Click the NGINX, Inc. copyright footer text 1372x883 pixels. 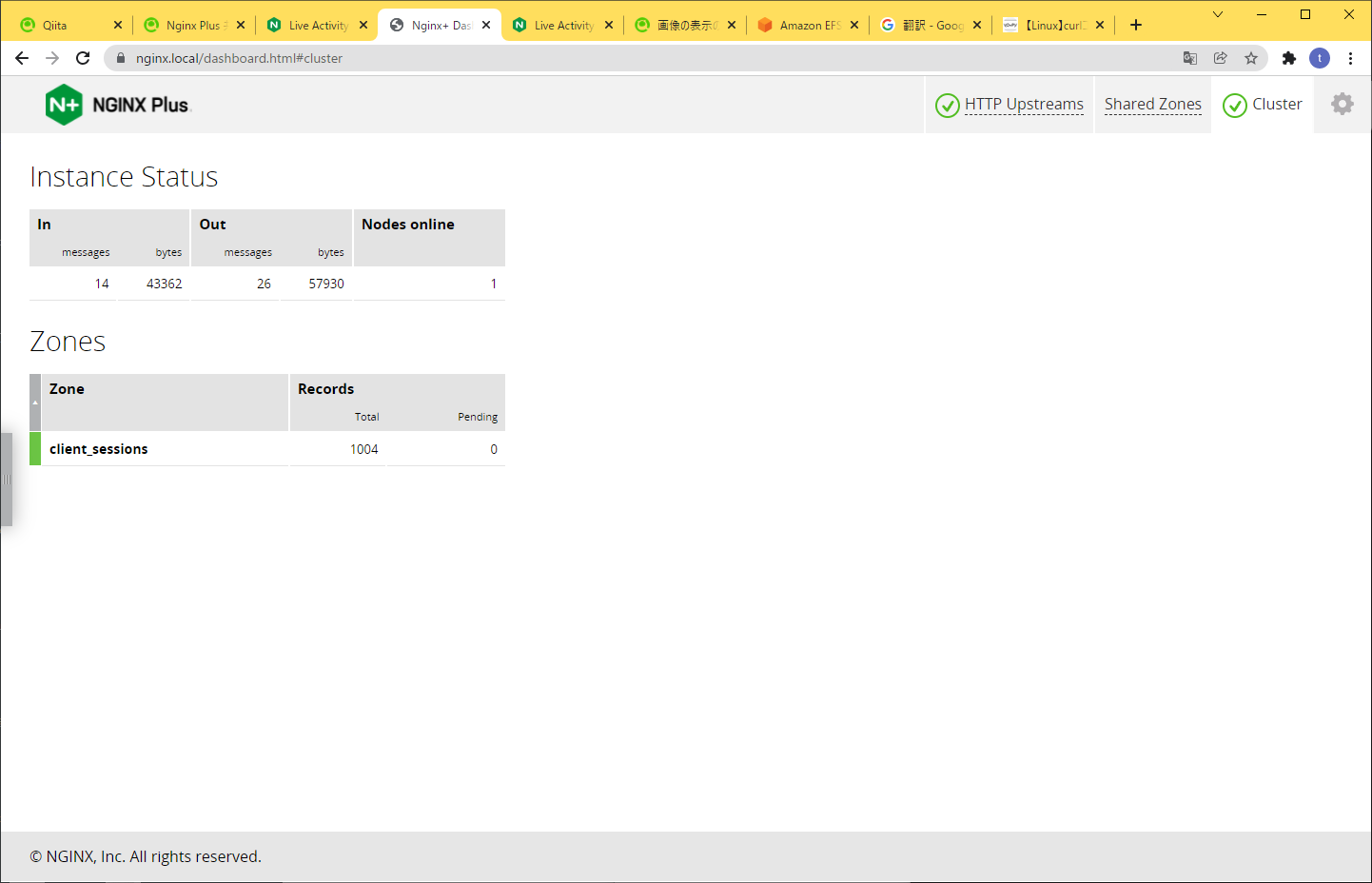[146, 856]
